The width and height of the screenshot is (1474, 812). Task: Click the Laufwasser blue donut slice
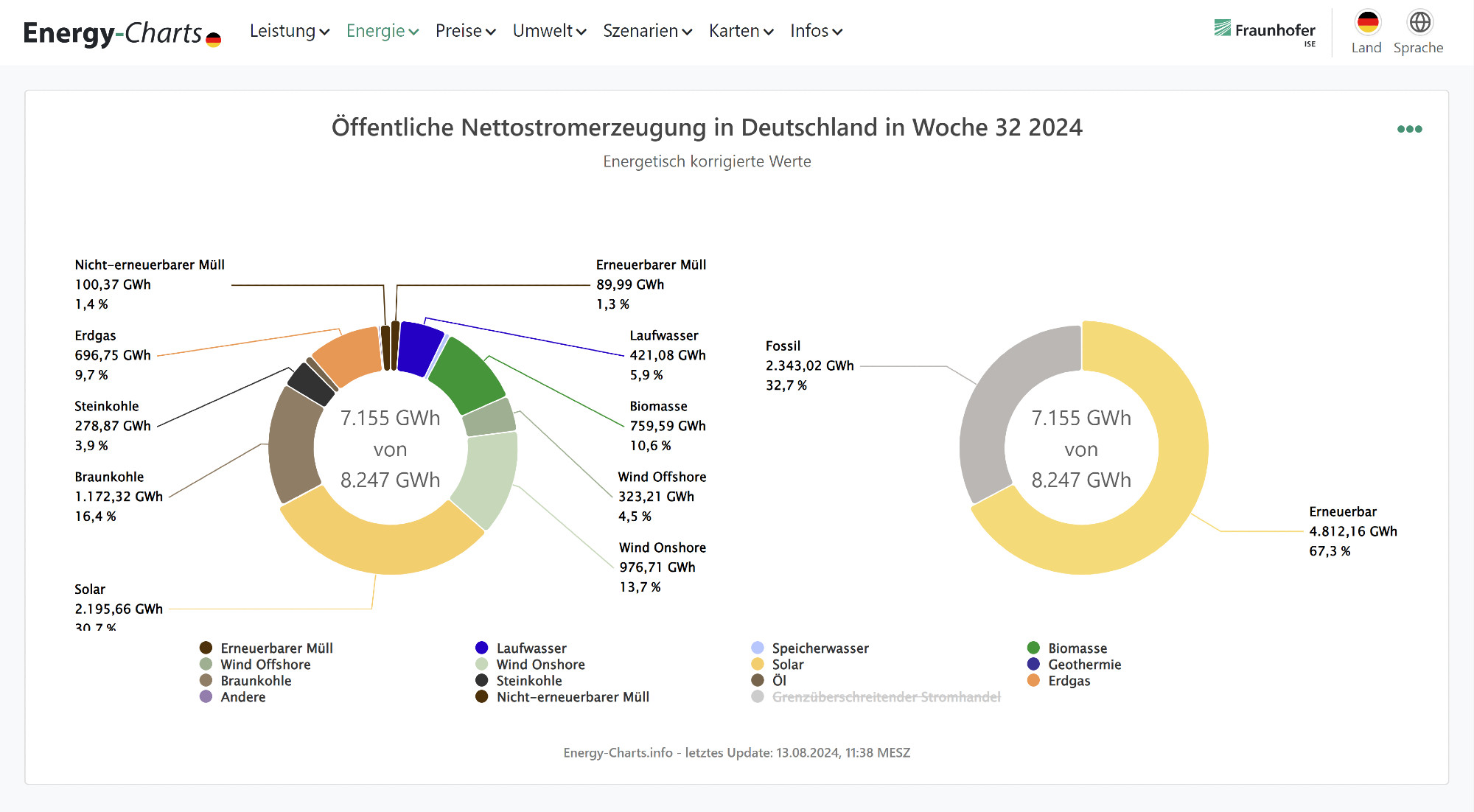point(419,349)
